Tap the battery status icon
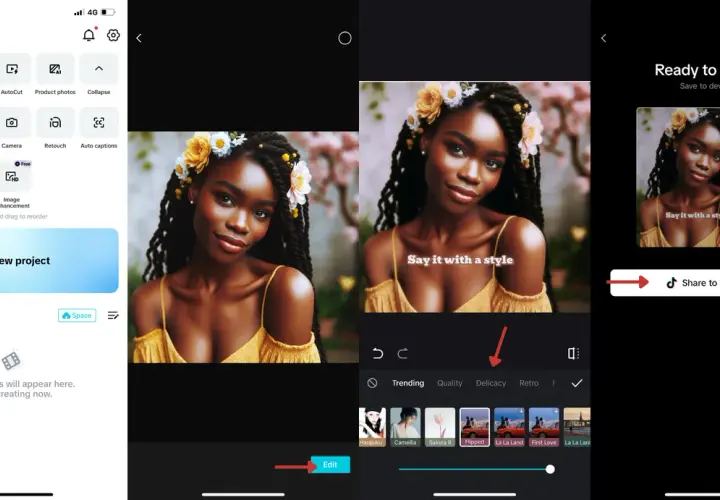Image resolution: width=720 pixels, height=500 pixels. (108, 12)
